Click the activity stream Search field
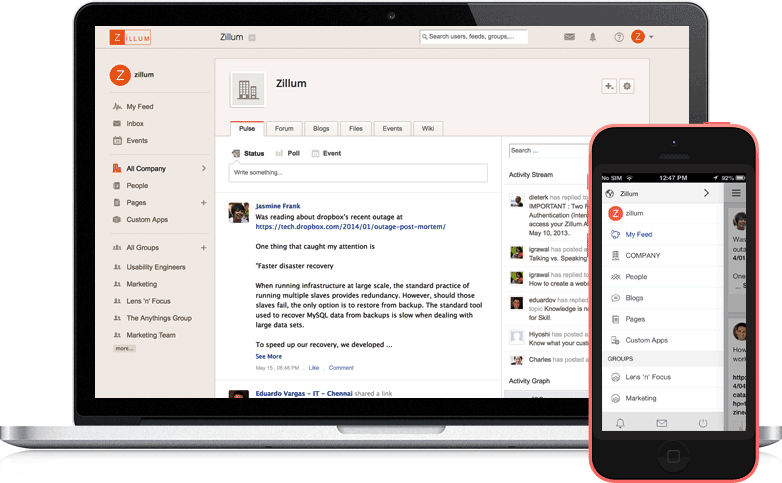 click(x=549, y=151)
